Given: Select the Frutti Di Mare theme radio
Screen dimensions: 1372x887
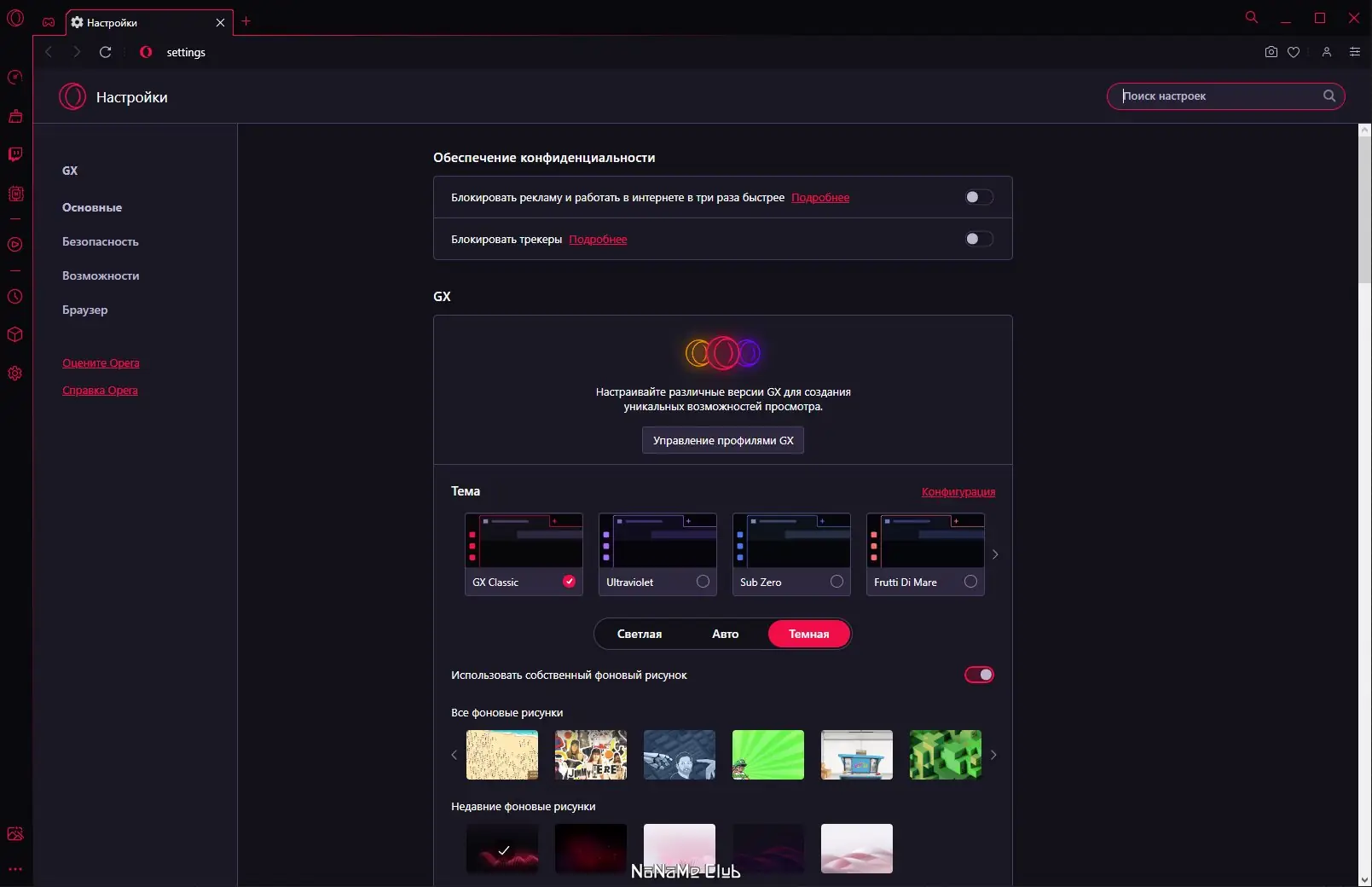Looking at the screenshot, I should 971,582.
